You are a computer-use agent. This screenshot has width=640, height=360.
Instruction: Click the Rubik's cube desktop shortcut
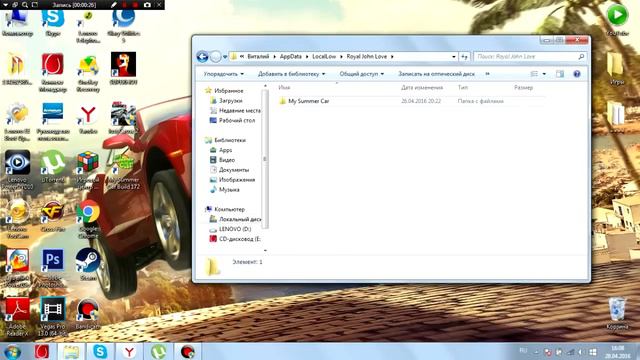[88, 169]
